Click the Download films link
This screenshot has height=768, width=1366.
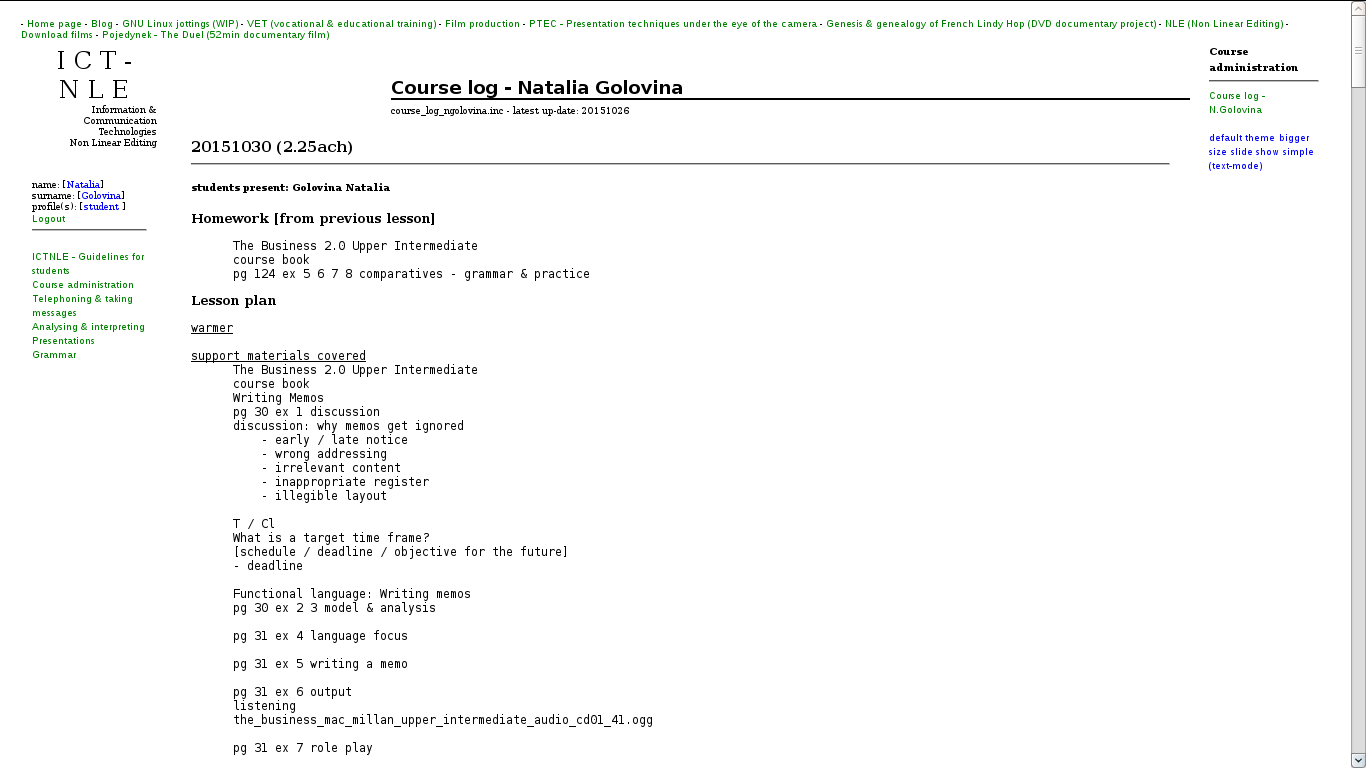57,35
